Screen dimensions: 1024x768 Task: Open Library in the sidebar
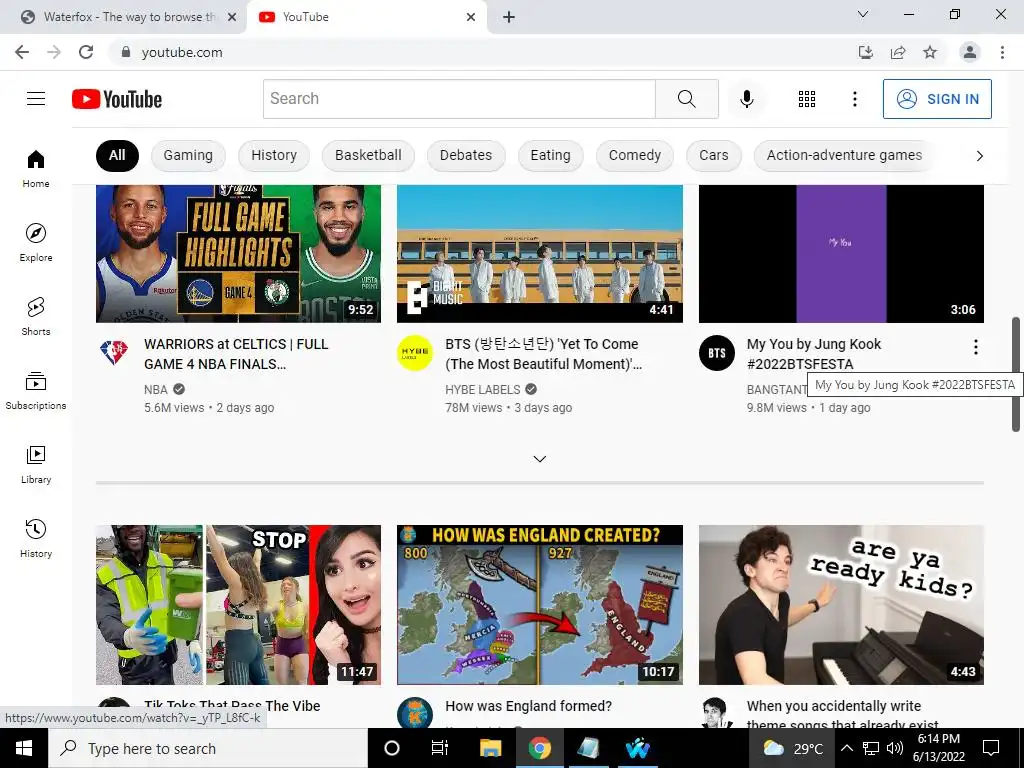point(36,464)
